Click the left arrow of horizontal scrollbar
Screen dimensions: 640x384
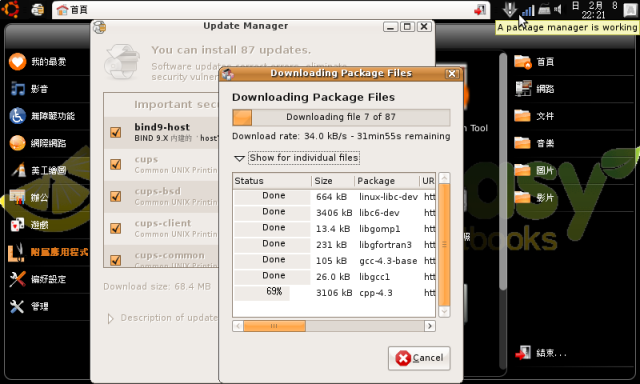pos(238,326)
